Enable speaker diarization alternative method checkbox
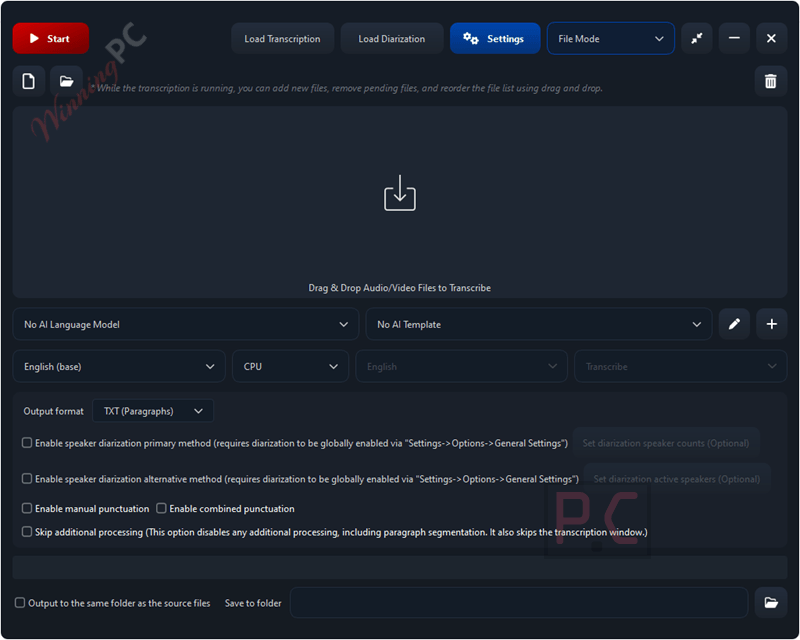This screenshot has height=640, width=800. tap(27, 479)
